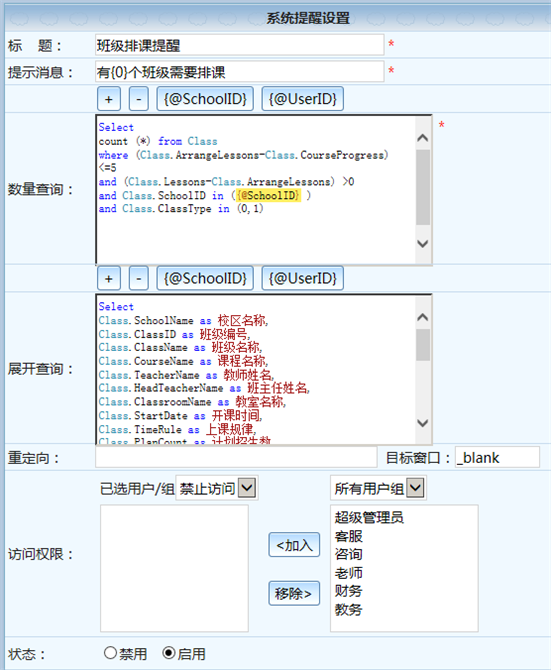
Task: Insert {@SchoolID} above 数量查询 editor
Action: coord(205,99)
